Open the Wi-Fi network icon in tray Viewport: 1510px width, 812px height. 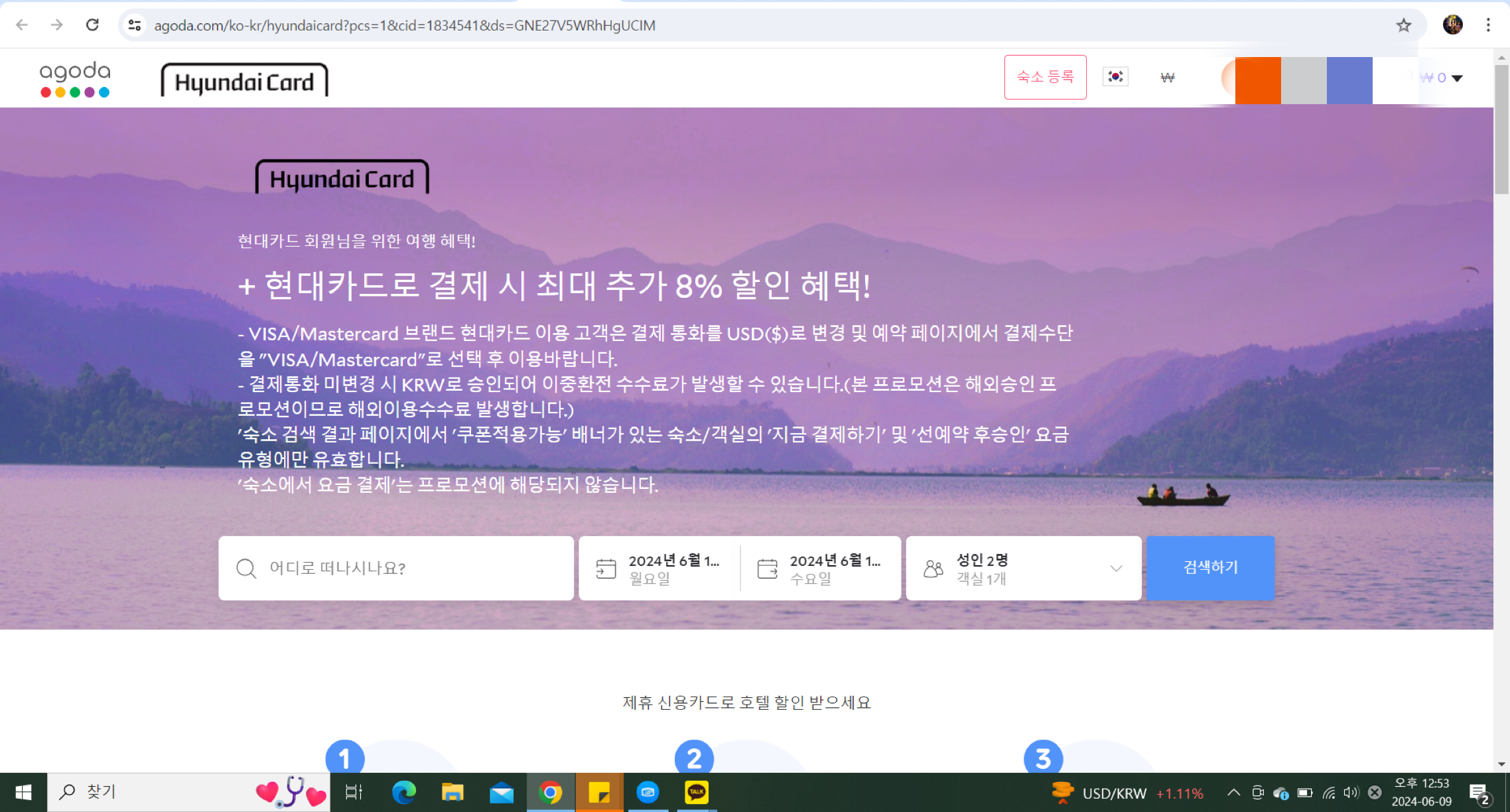[x=1329, y=792]
